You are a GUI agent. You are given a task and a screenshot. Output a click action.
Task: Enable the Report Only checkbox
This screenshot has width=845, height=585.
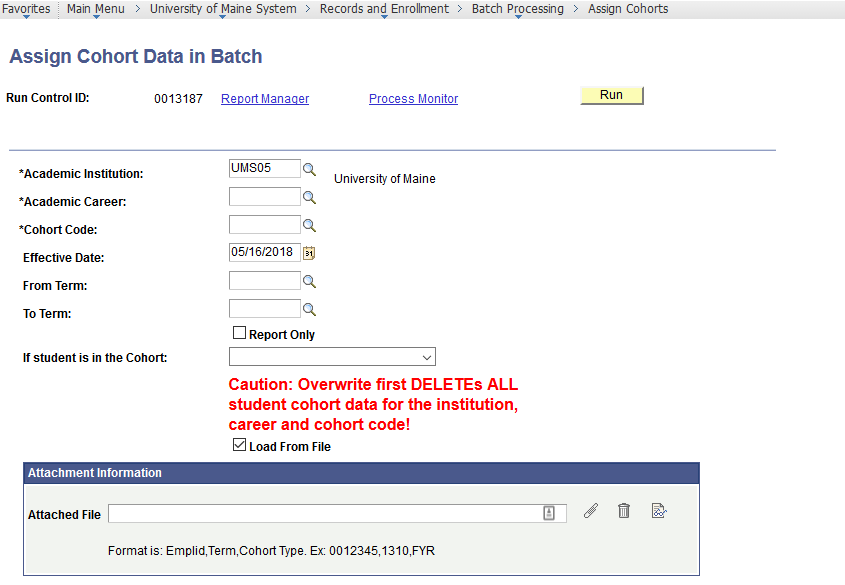[x=239, y=333]
